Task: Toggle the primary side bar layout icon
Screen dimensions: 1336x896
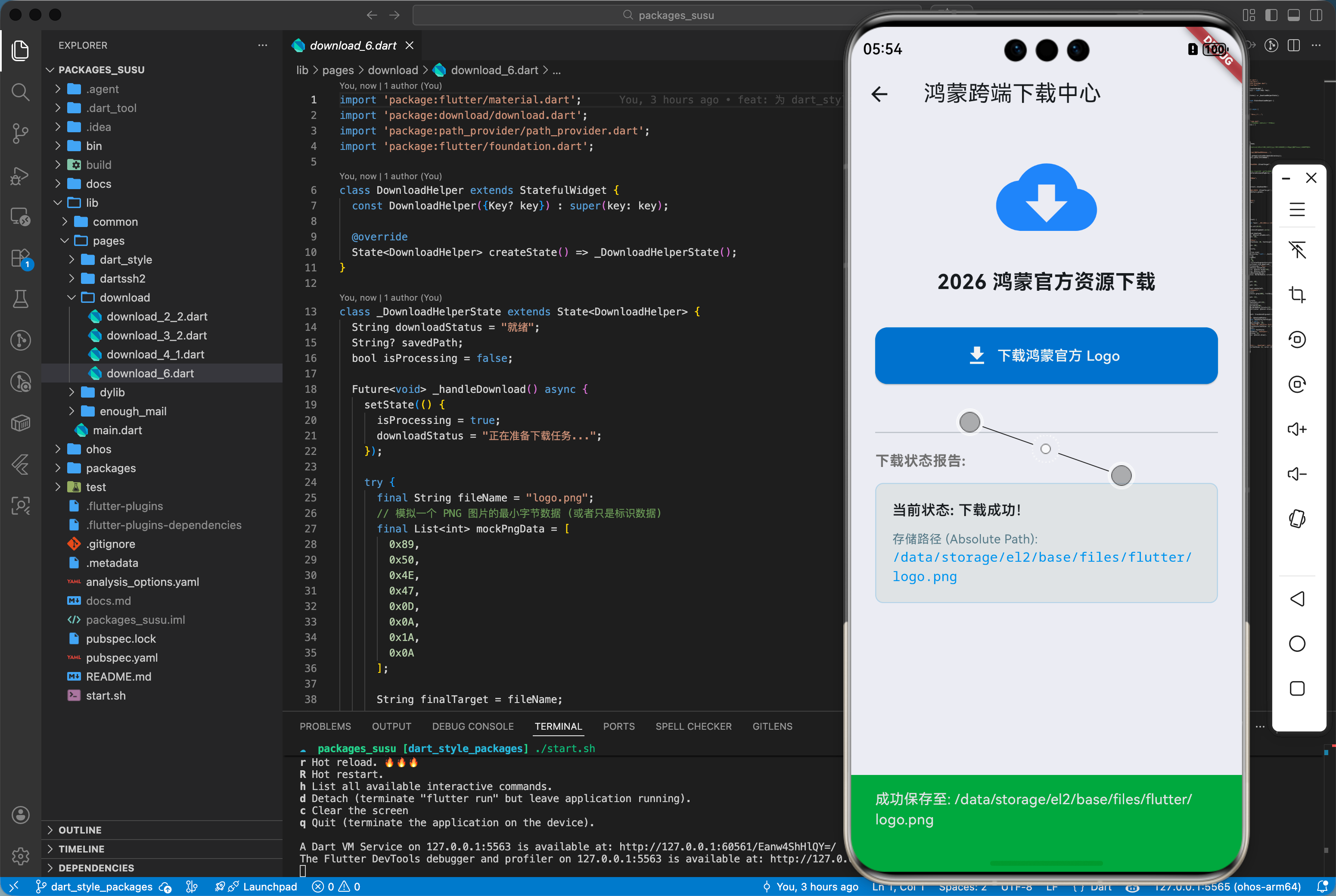Action: (1271, 16)
